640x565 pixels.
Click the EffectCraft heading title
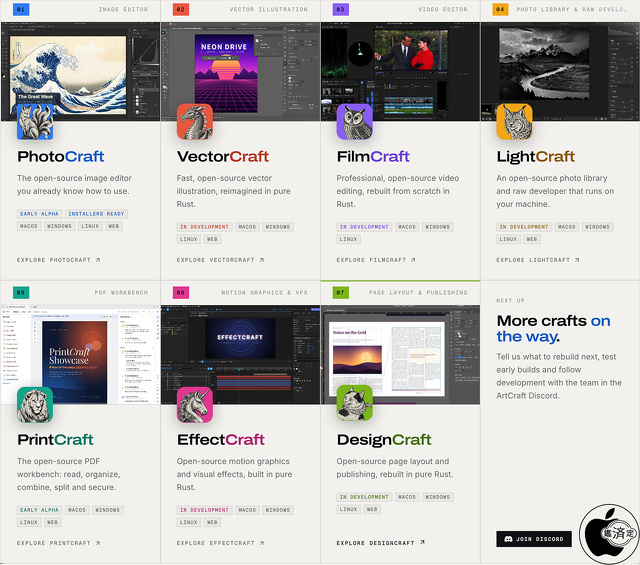[x=221, y=440]
